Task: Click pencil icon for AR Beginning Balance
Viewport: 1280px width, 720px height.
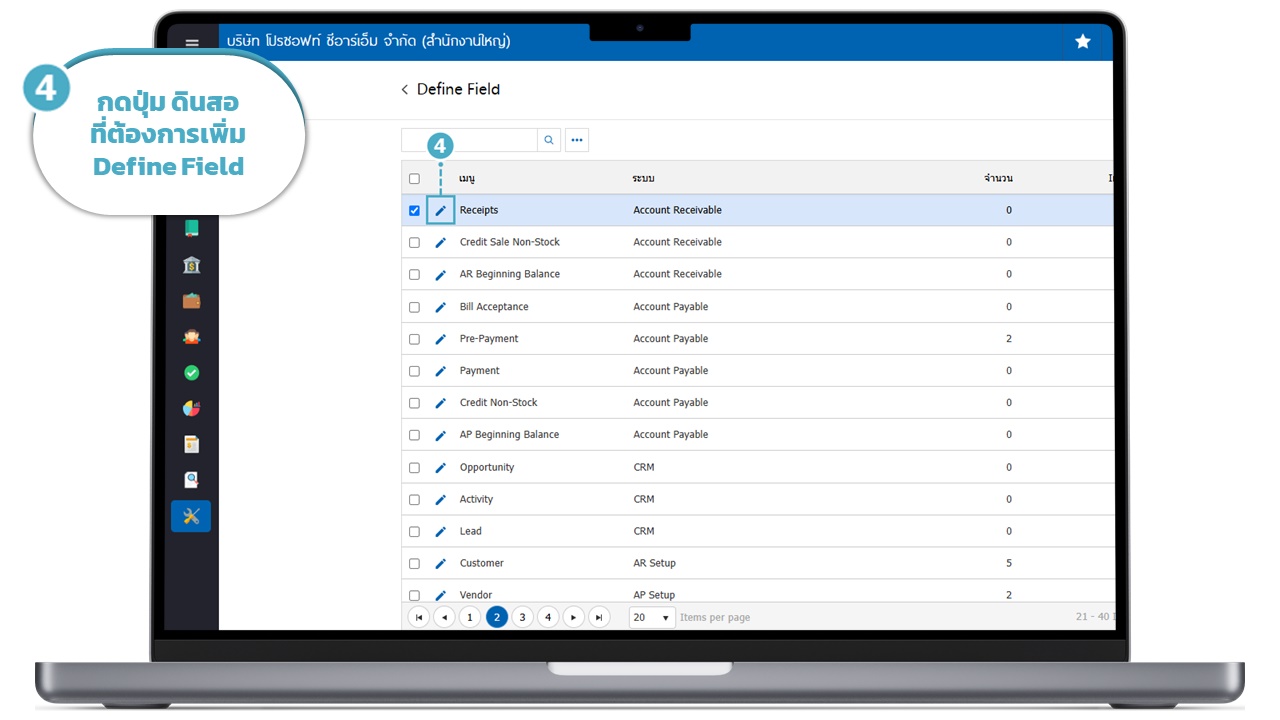Action: [x=440, y=275]
